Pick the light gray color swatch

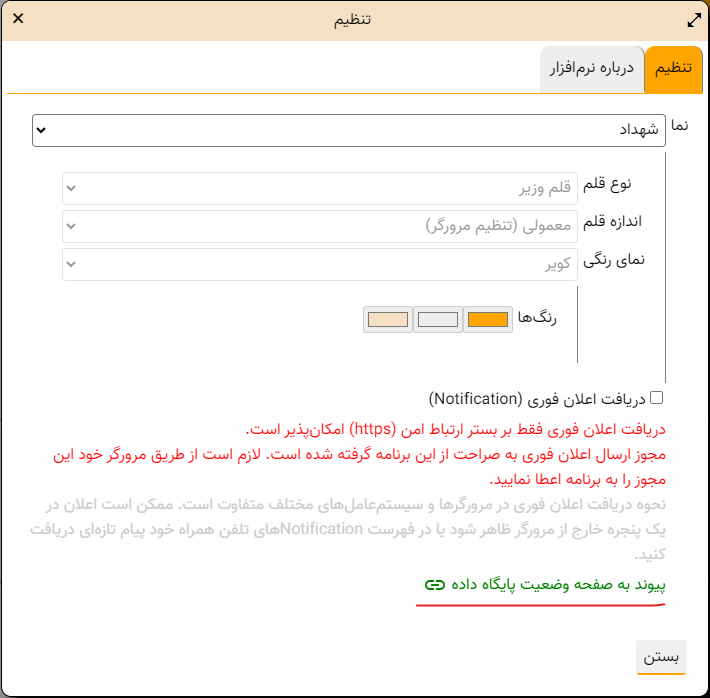(x=437, y=320)
